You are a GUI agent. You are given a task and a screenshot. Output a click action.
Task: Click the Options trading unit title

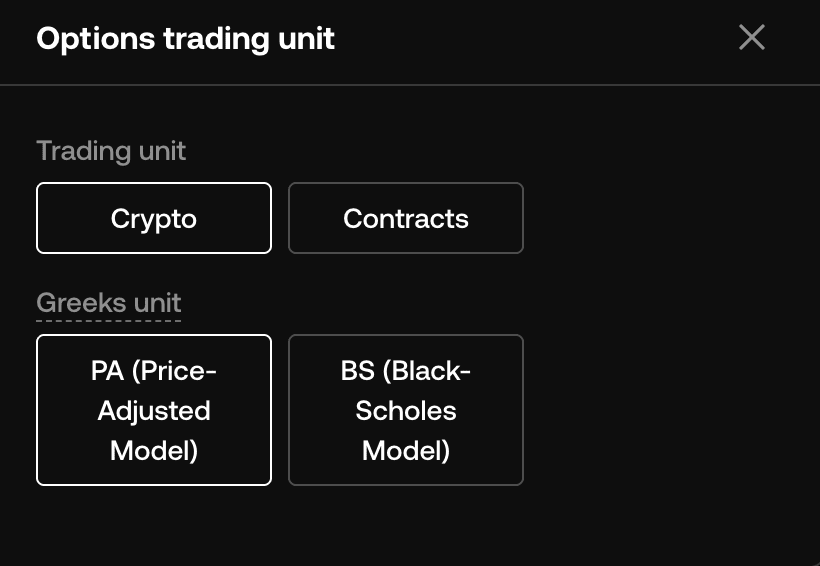tap(185, 39)
